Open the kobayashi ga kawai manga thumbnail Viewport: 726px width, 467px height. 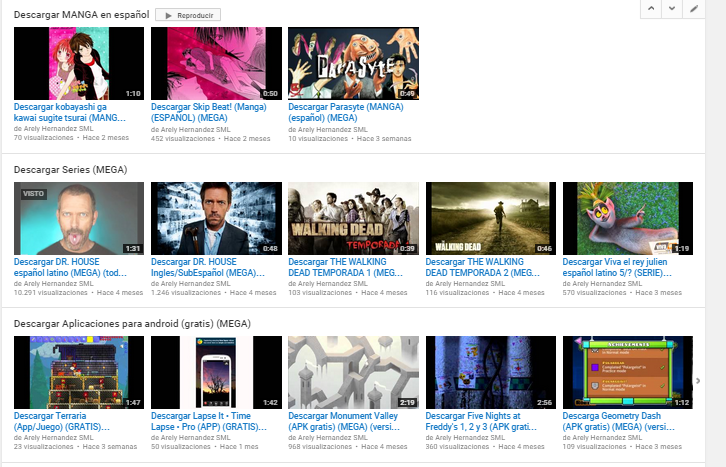point(79,63)
